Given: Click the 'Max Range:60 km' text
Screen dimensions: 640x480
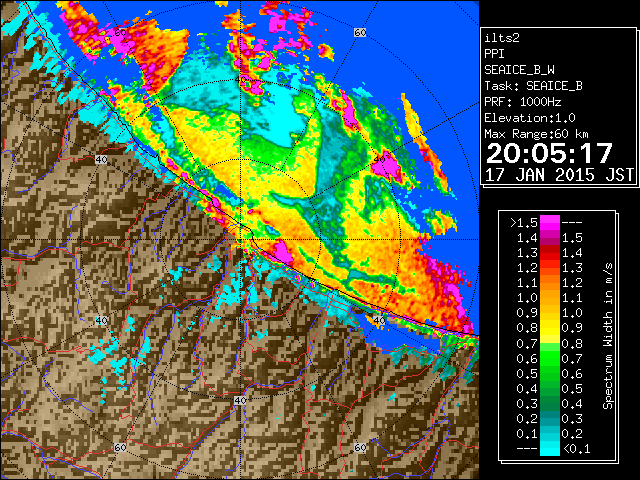Looking at the screenshot, I should coord(536,134).
